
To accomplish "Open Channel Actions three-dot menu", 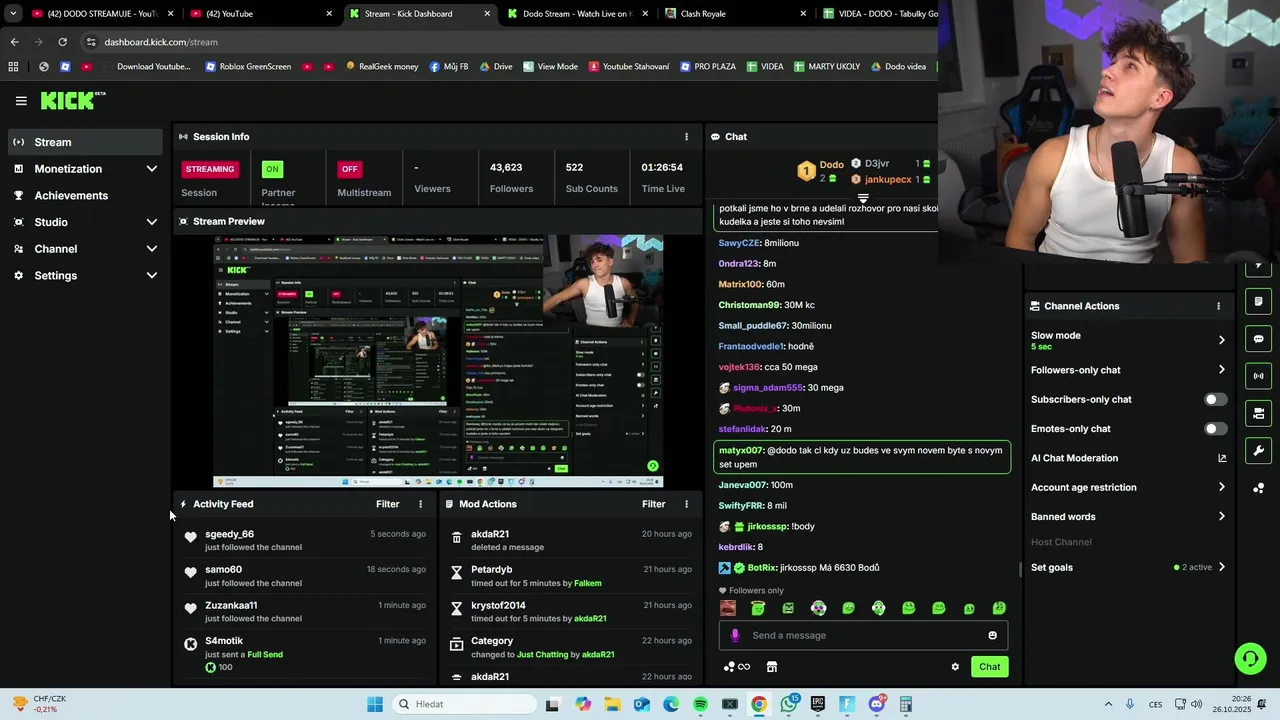I will 1218,306.
